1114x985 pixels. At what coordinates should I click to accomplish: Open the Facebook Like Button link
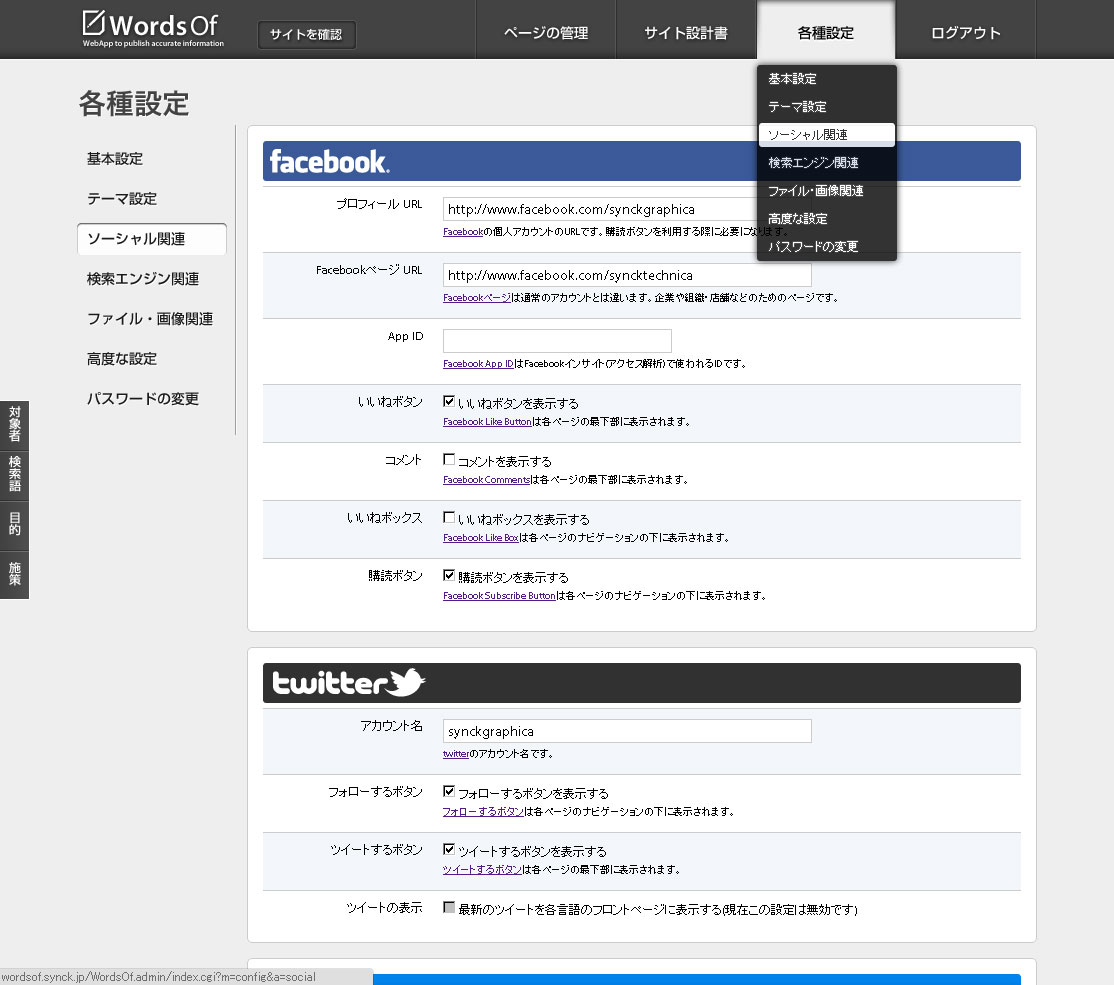487,422
